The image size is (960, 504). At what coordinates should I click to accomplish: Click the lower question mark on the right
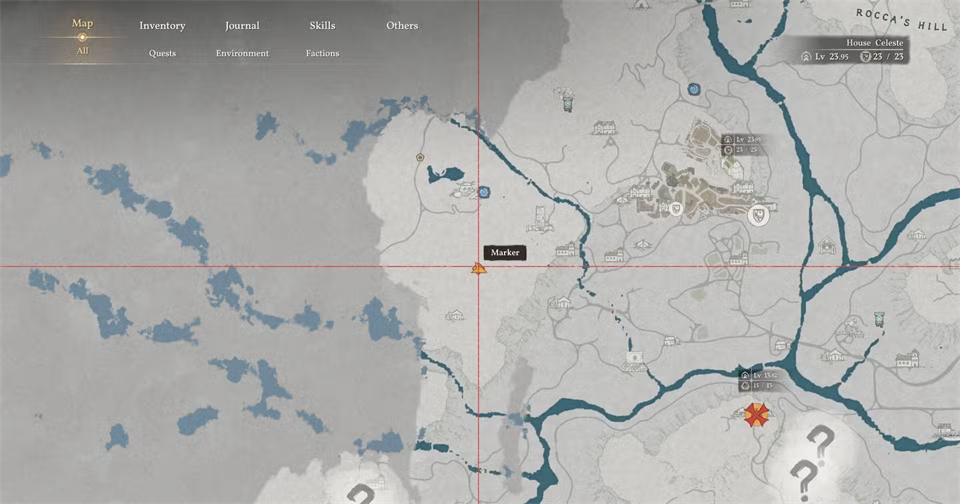pyautogui.click(x=803, y=481)
